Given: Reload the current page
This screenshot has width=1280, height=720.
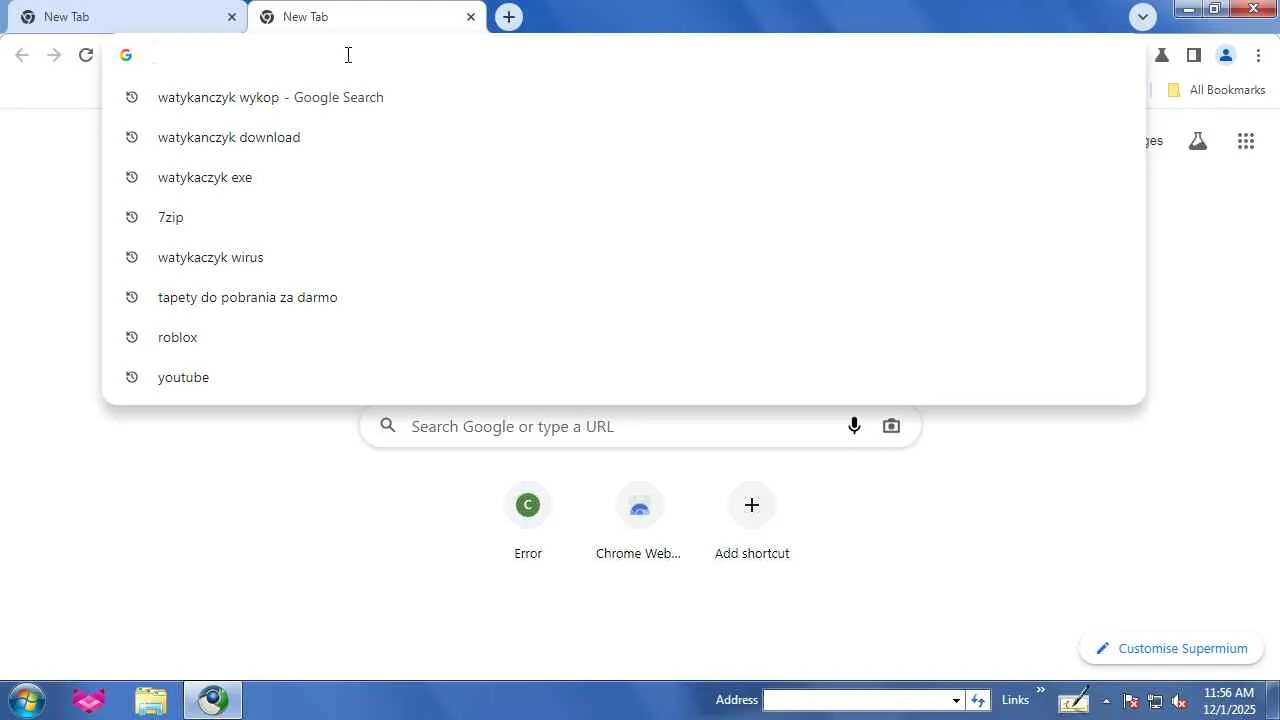Looking at the screenshot, I should pos(86,55).
